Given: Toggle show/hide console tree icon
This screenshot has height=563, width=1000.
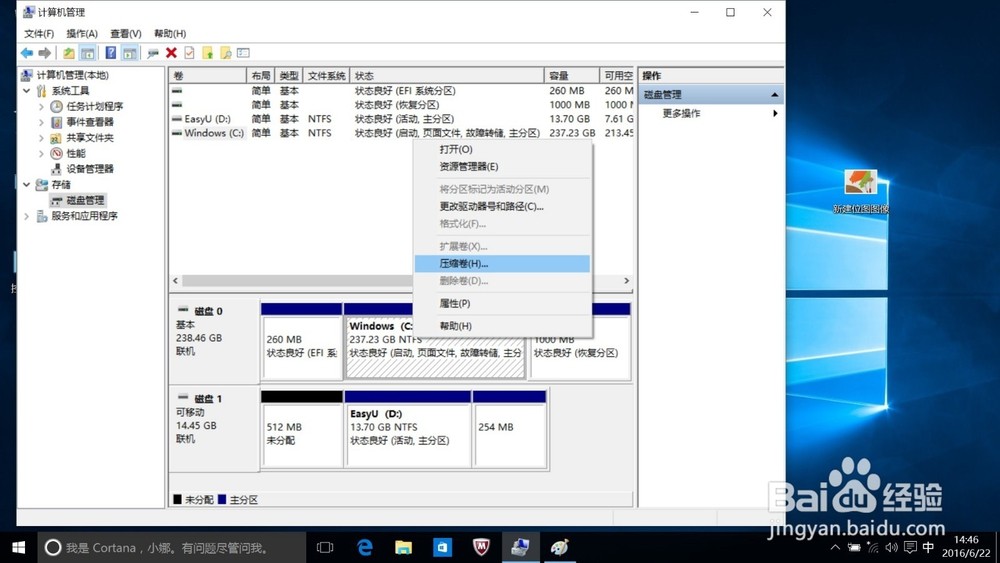Looking at the screenshot, I should [88, 53].
